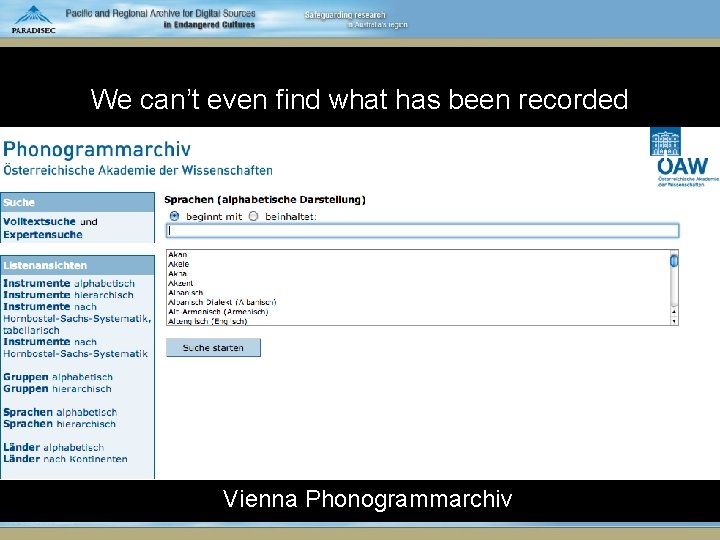Select 'Akele' in the language list
The height and width of the screenshot is (540, 720).
(x=179, y=264)
